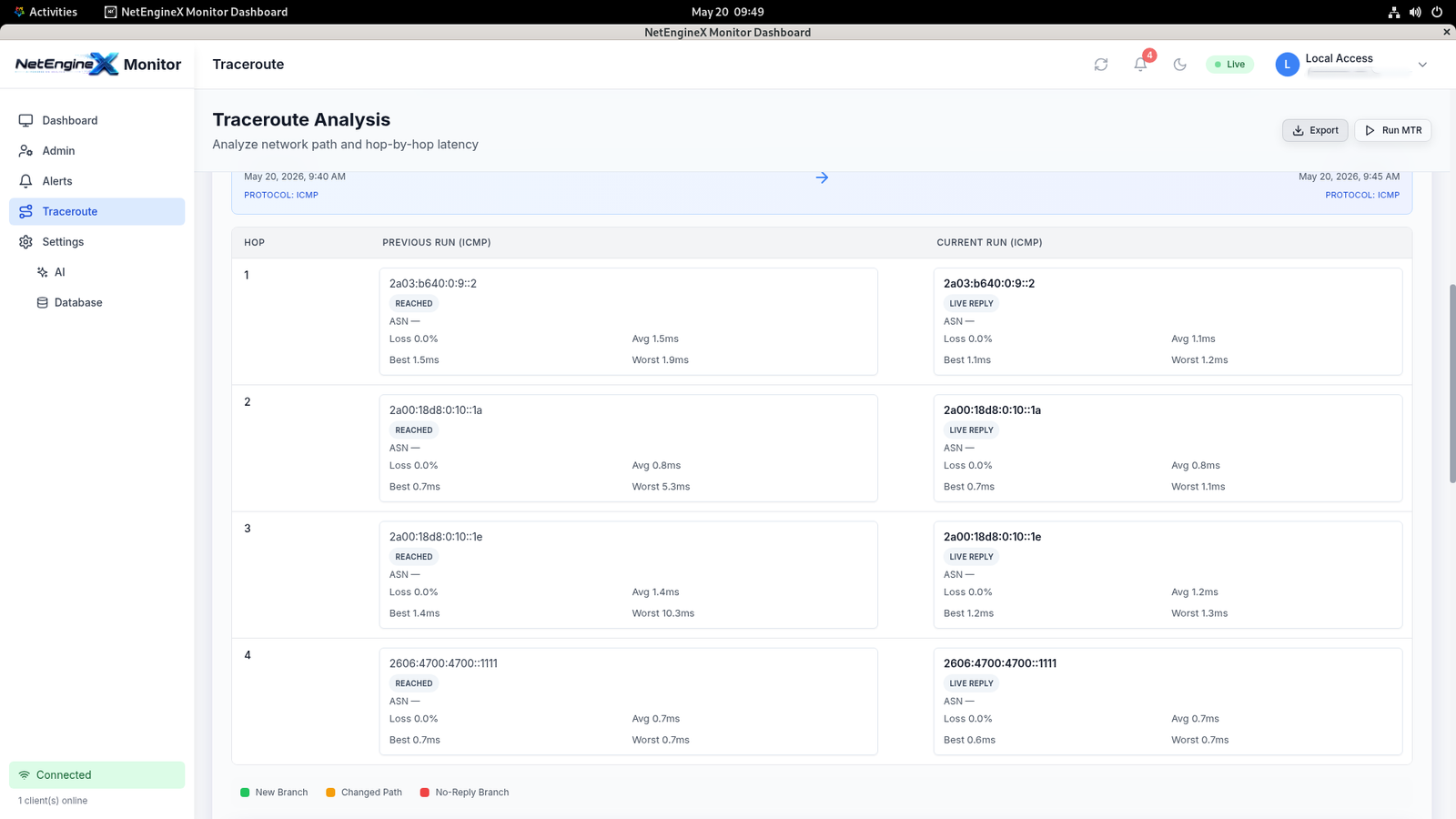This screenshot has height=819, width=1456.
Task: Export the traceroute results
Action: coord(1315,130)
